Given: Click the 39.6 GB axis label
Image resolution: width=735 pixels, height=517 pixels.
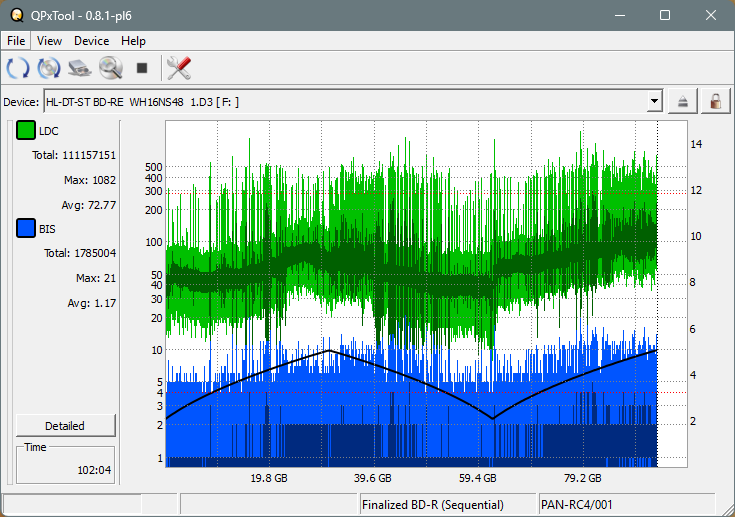Looking at the screenshot, I should [373, 478].
